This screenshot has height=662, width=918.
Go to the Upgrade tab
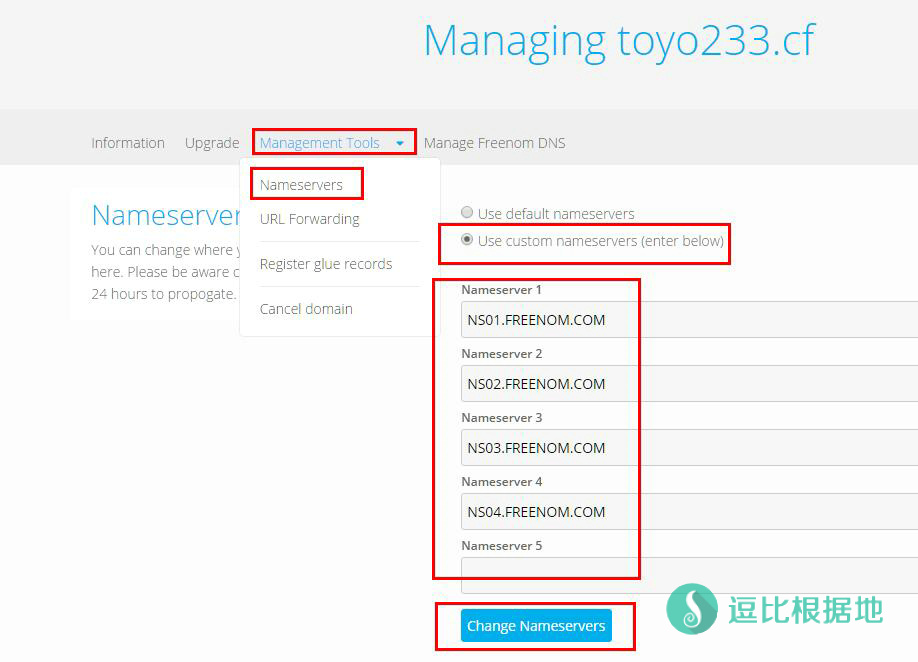[212, 143]
